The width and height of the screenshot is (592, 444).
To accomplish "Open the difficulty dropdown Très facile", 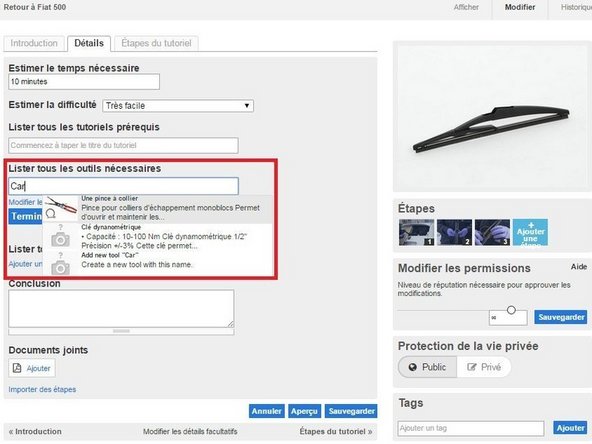I will 178,106.
